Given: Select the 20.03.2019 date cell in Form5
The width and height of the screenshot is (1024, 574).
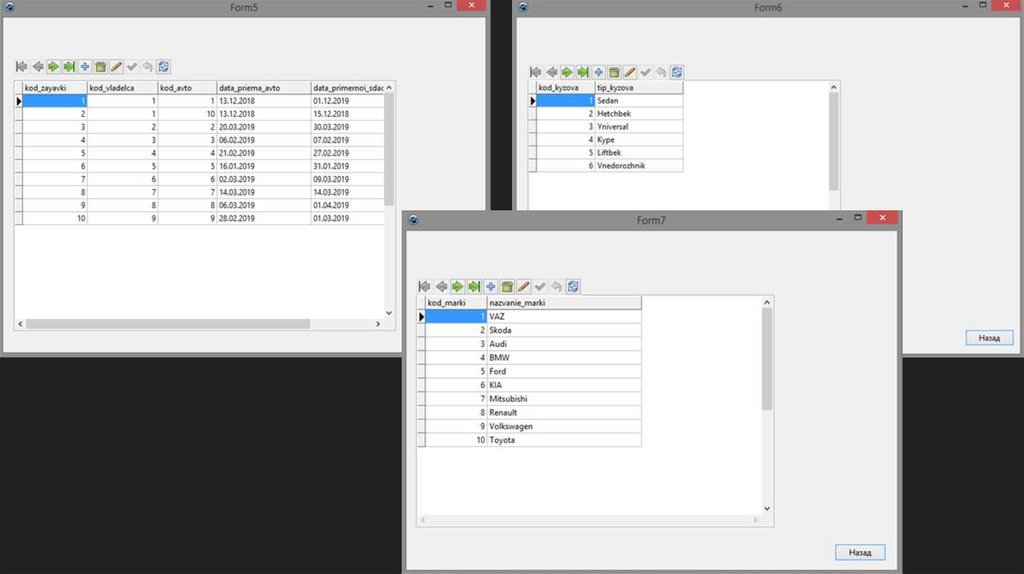Looking at the screenshot, I should click(263, 127).
